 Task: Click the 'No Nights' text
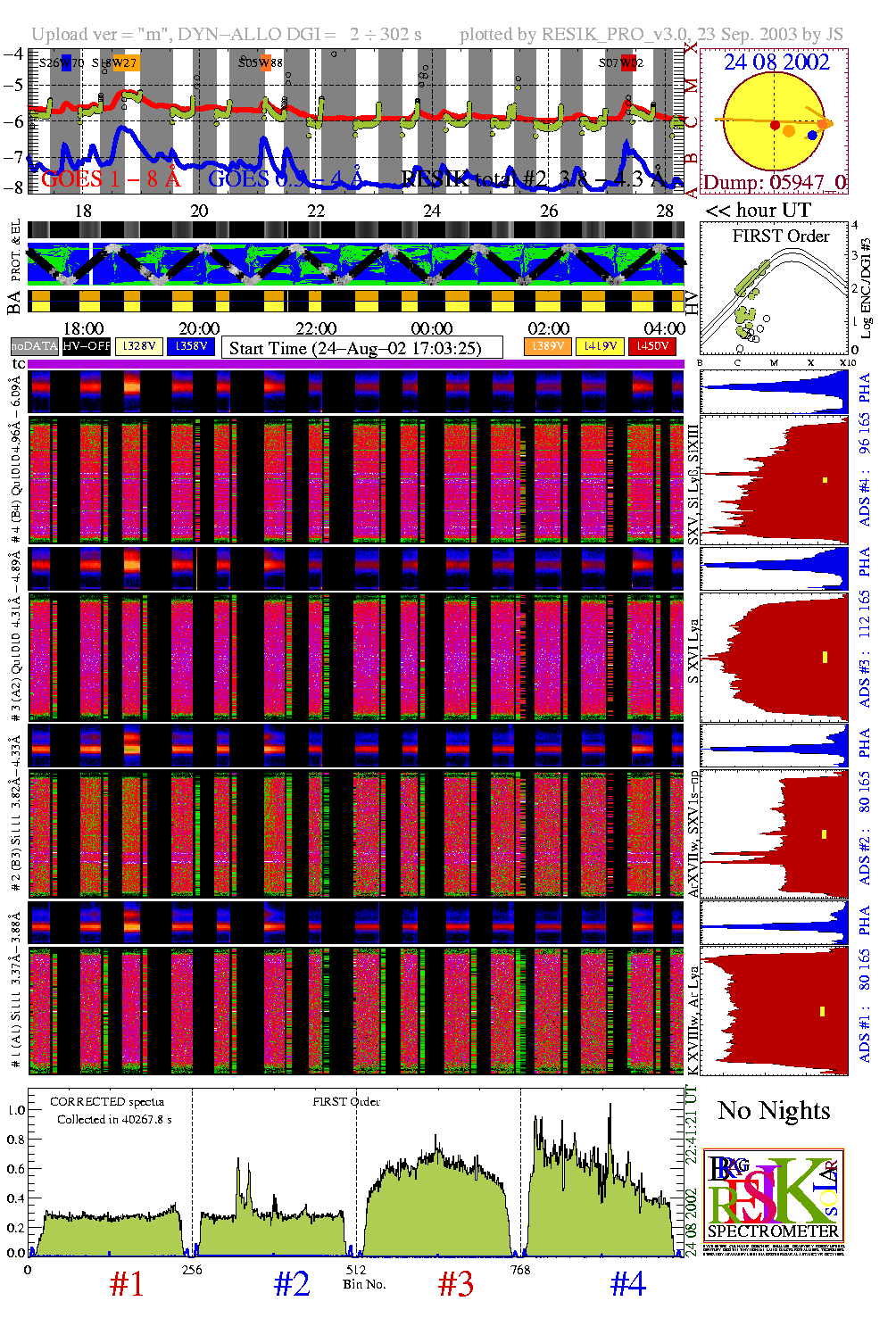tap(773, 1111)
